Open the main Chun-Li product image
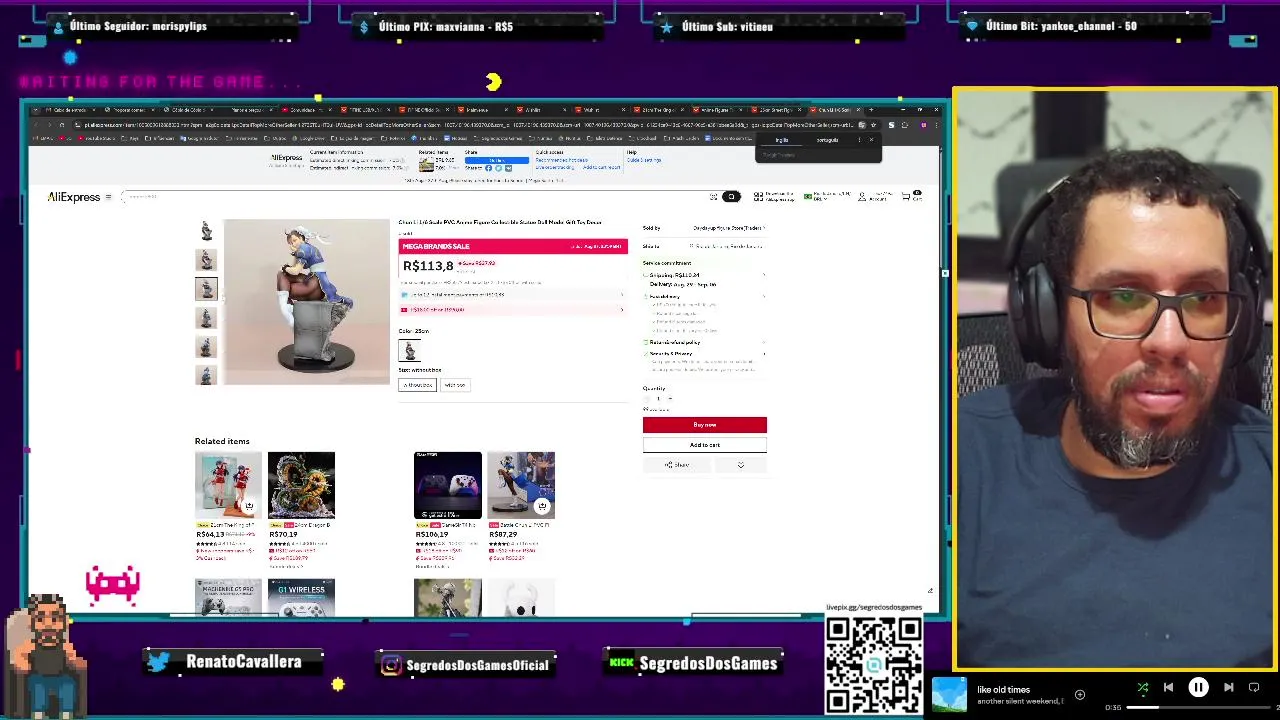 306,301
